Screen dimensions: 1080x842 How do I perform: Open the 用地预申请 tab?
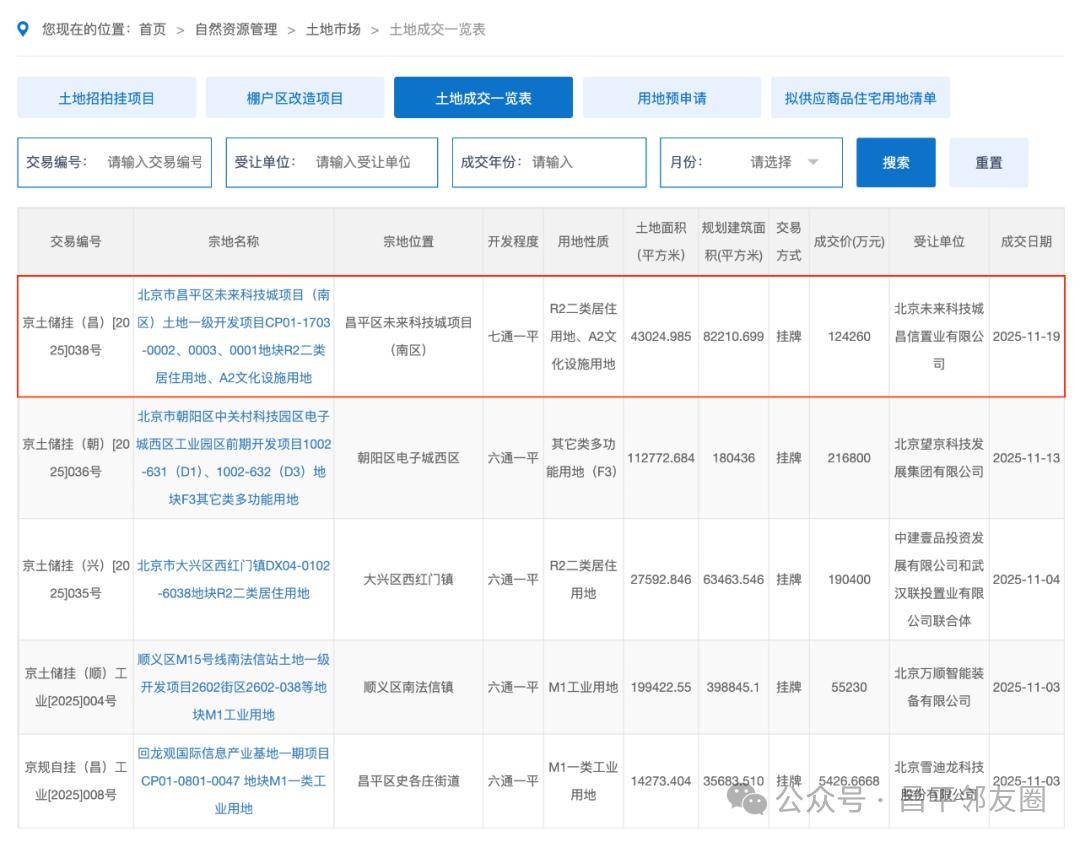tap(671, 98)
